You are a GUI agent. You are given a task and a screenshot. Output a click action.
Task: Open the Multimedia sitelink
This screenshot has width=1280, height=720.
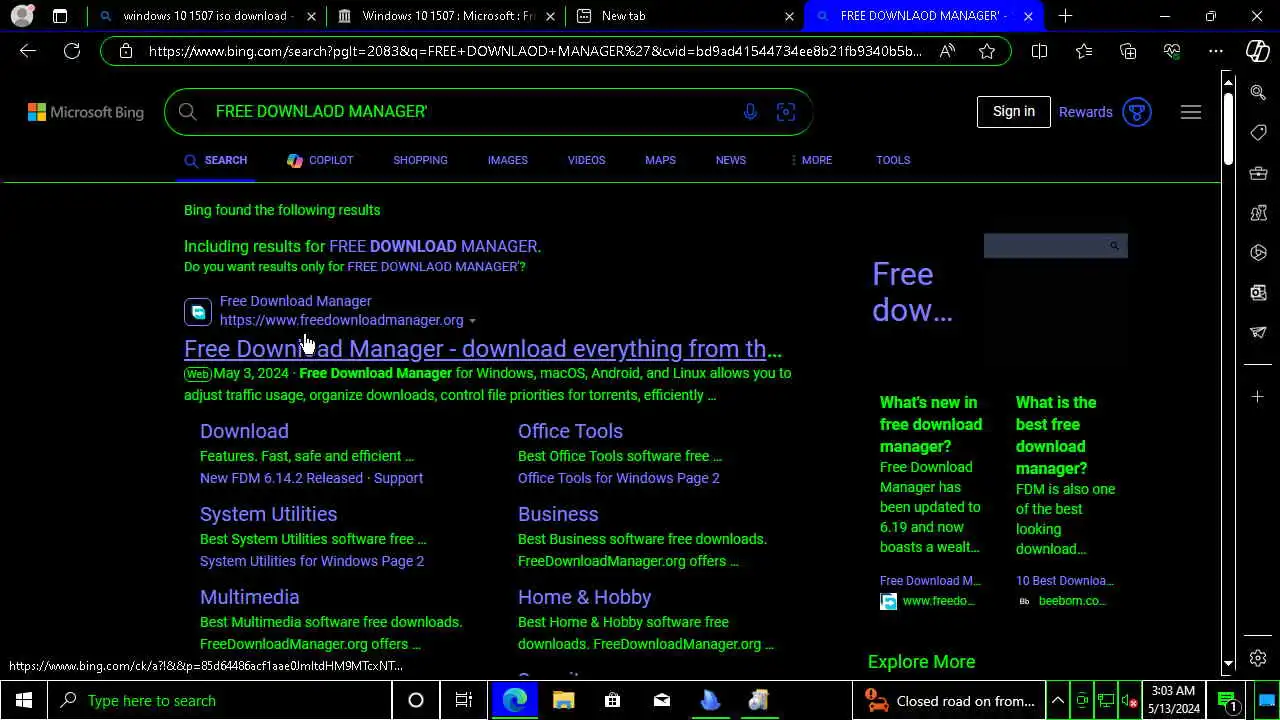(x=249, y=597)
